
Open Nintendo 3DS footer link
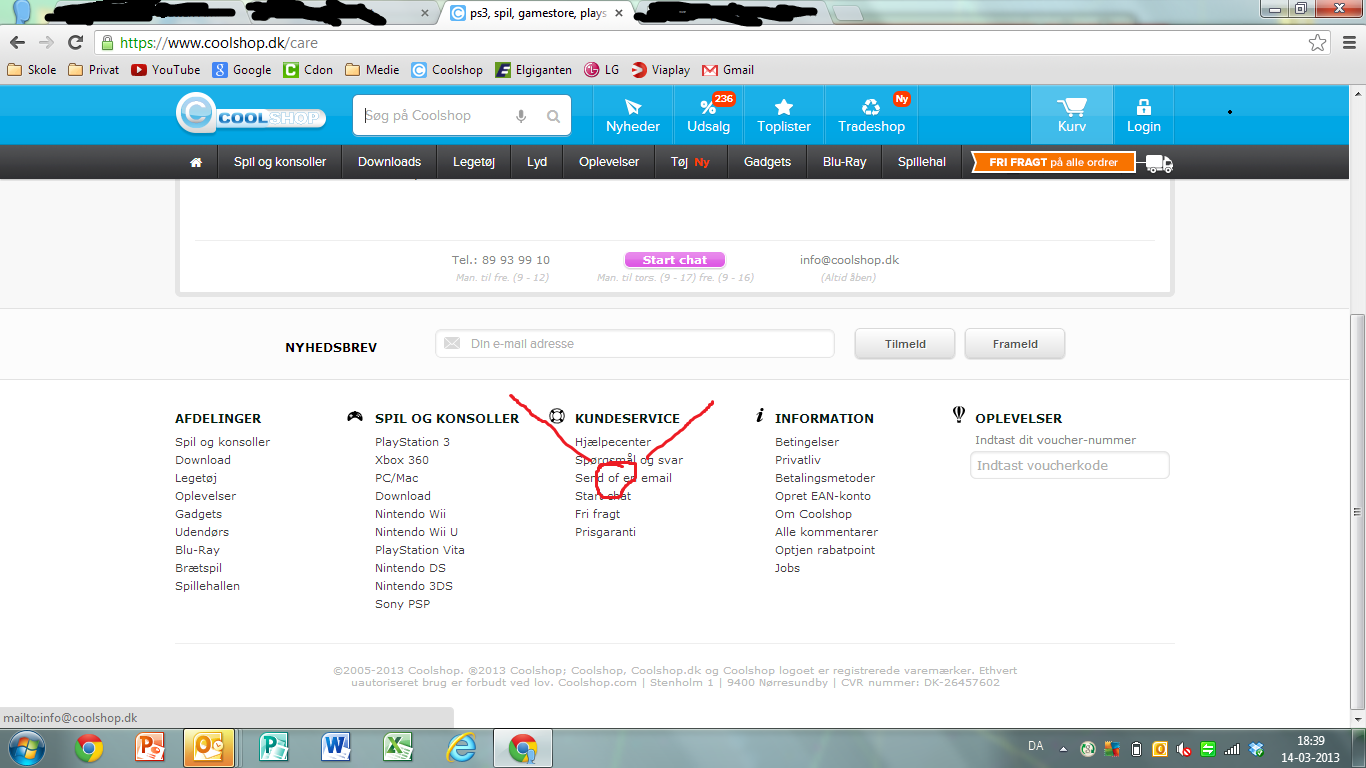point(414,586)
